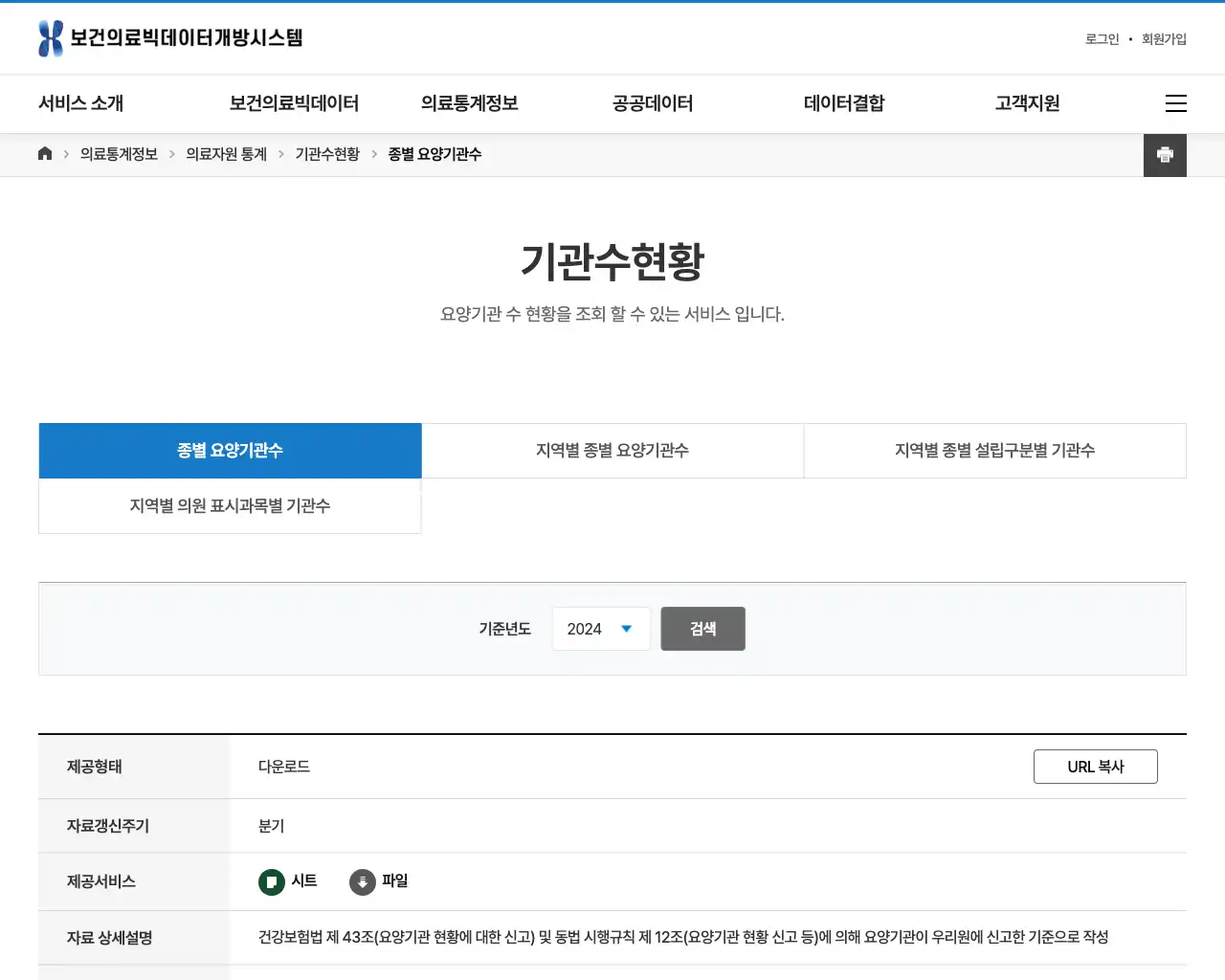Switch to the 지역별 의원 표시과목별 기관수 tab
1225x980 pixels.
pos(230,506)
